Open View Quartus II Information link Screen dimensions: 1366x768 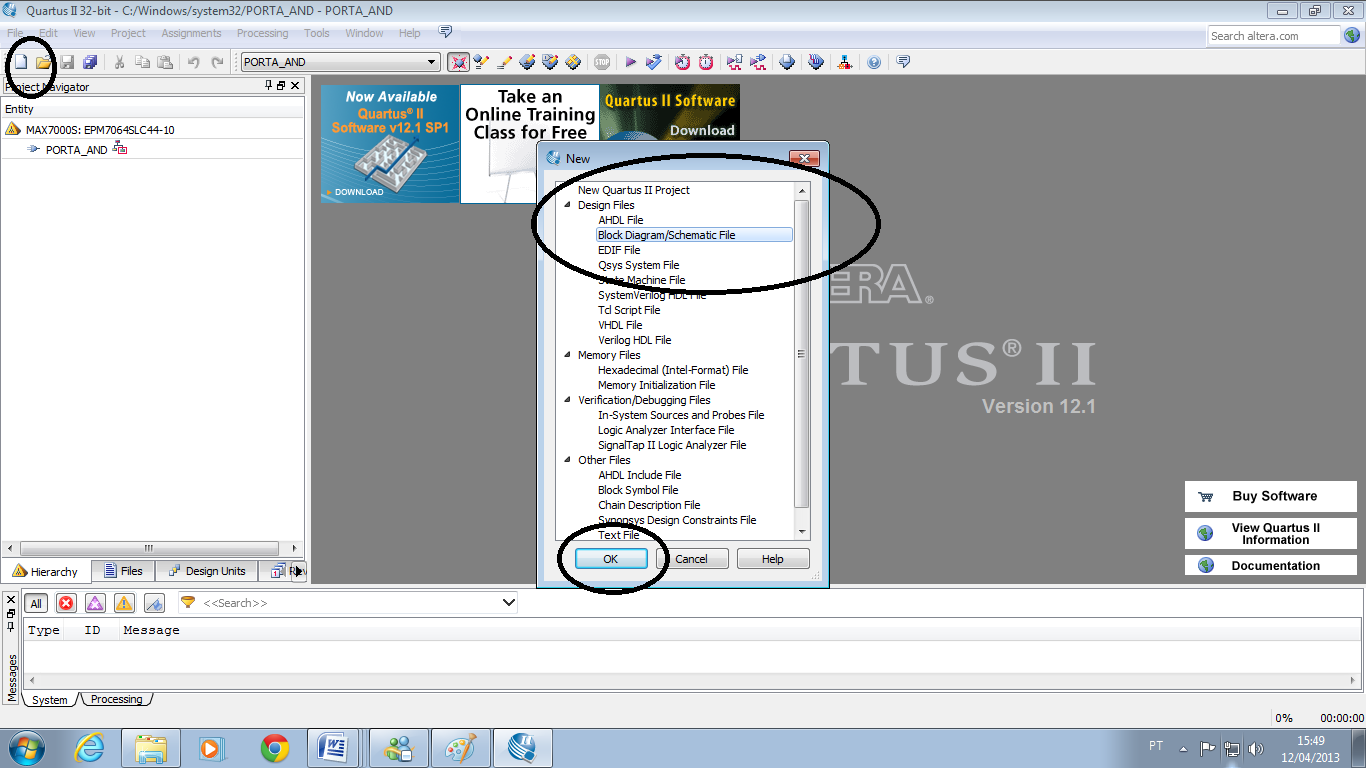1271,533
